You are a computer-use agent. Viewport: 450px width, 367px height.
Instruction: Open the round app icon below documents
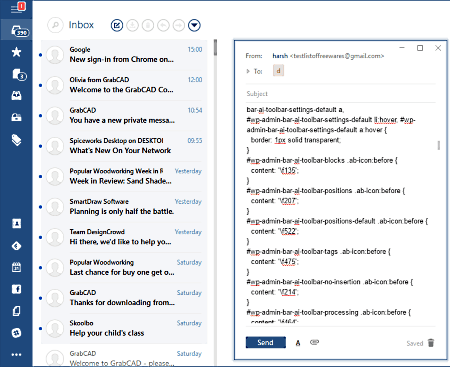(x=16, y=333)
